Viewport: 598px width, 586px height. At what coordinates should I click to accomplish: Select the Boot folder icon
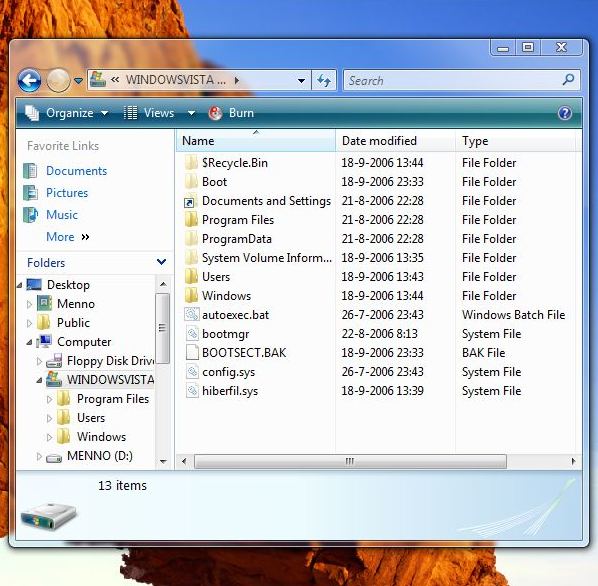pos(191,182)
